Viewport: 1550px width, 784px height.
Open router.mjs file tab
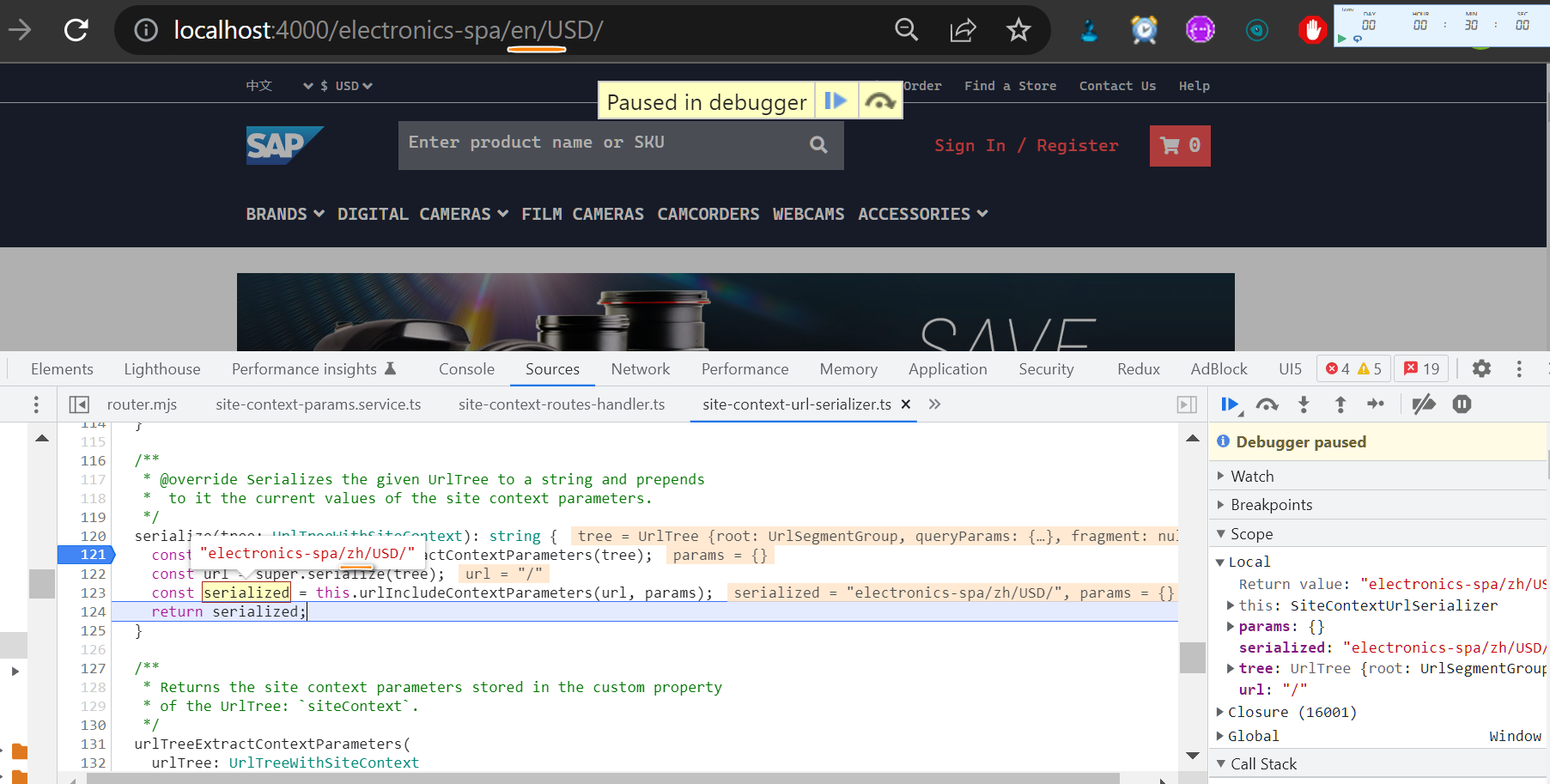tap(142, 404)
